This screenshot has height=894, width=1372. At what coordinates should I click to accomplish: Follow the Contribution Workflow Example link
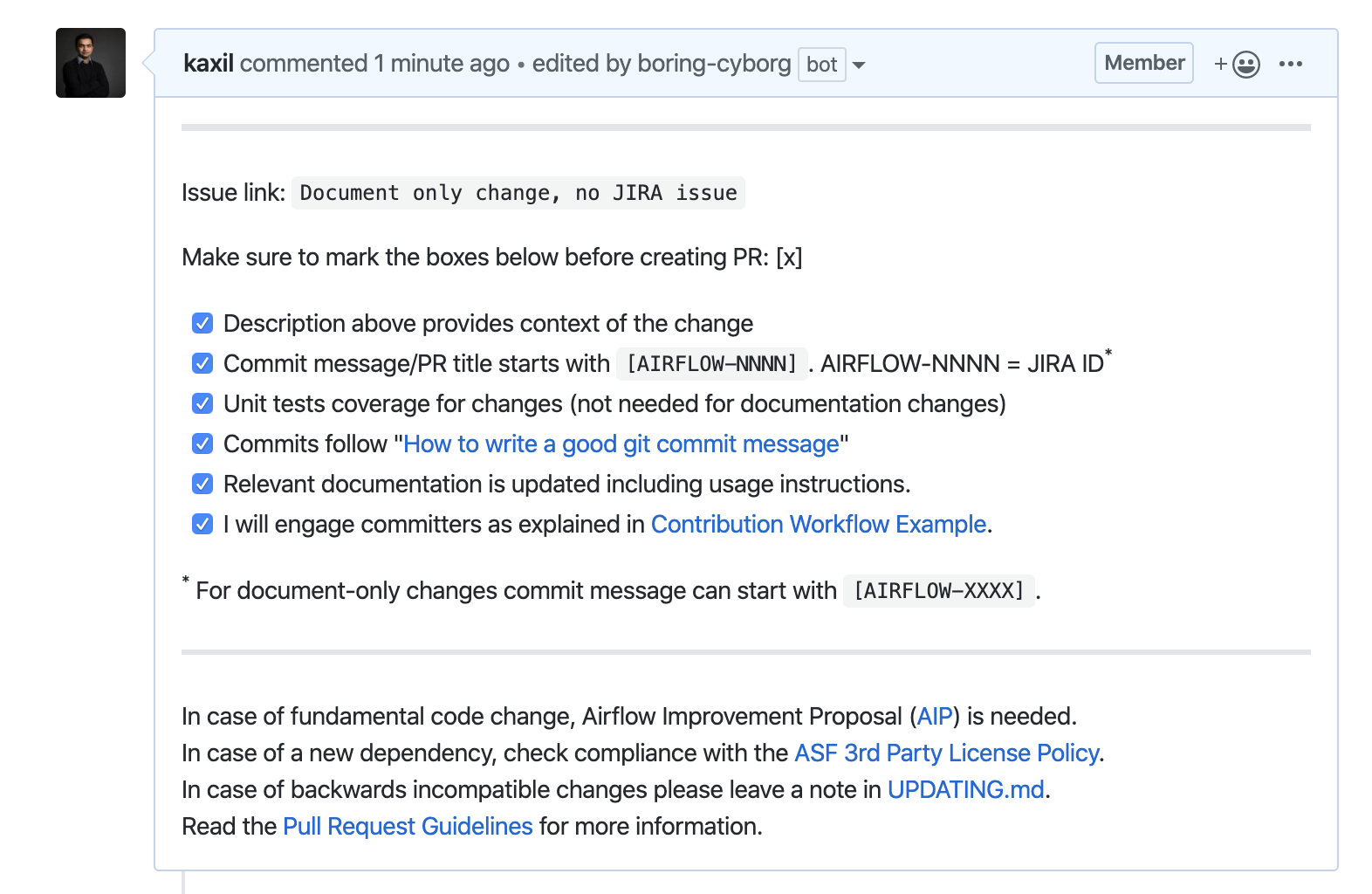(x=818, y=525)
